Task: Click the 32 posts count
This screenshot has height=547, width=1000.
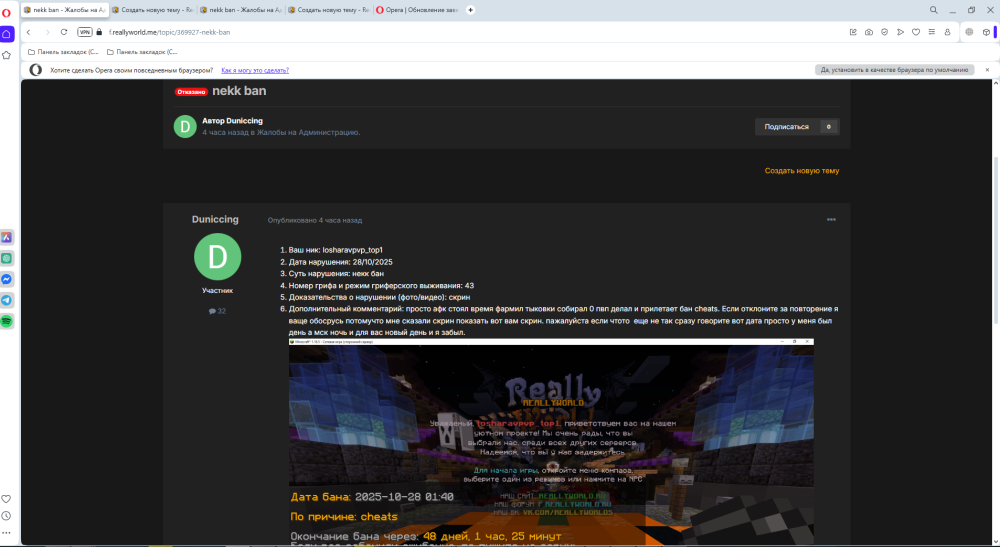Action: [217, 311]
